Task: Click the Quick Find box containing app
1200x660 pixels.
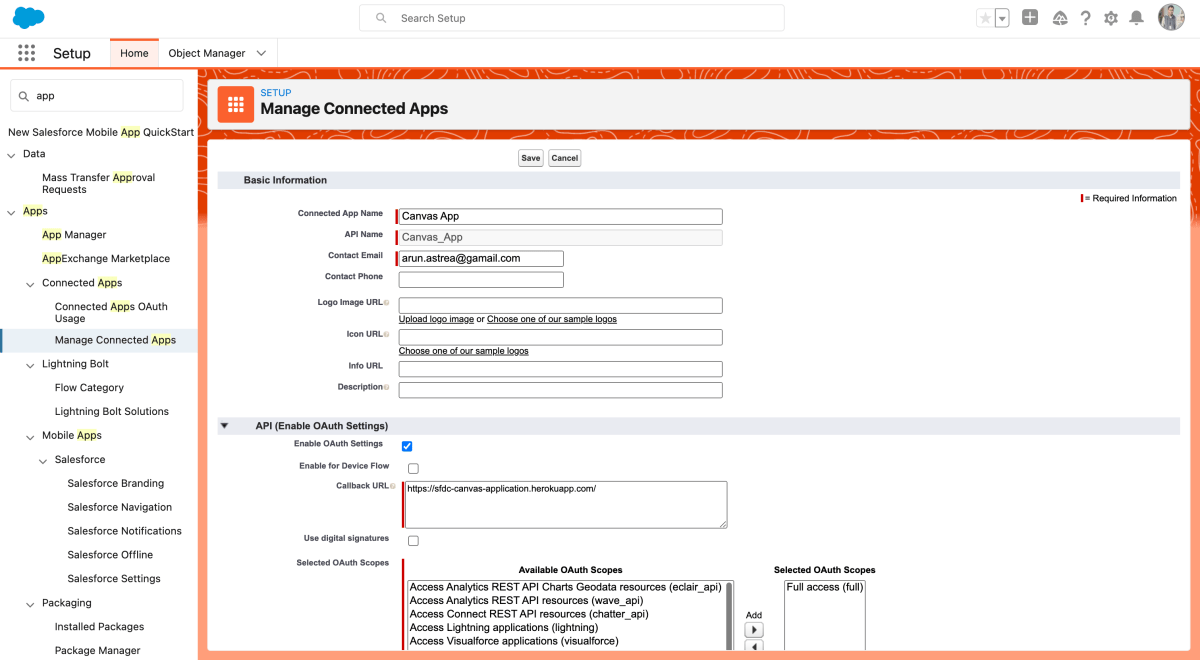Action: (x=97, y=96)
